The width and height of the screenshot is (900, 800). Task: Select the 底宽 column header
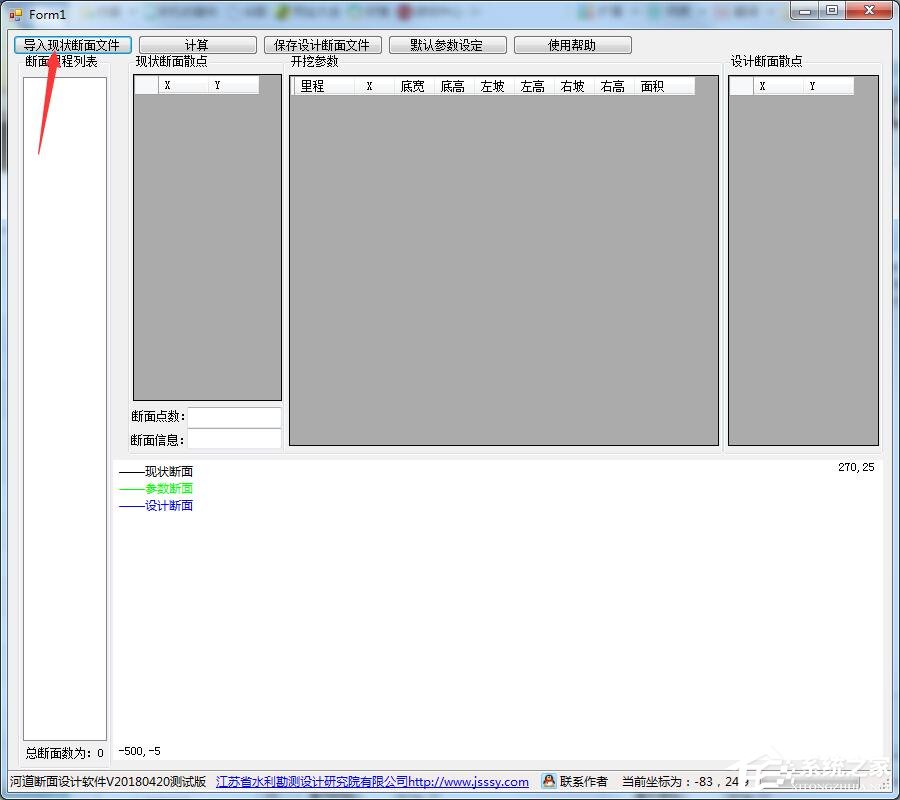pos(414,86)
